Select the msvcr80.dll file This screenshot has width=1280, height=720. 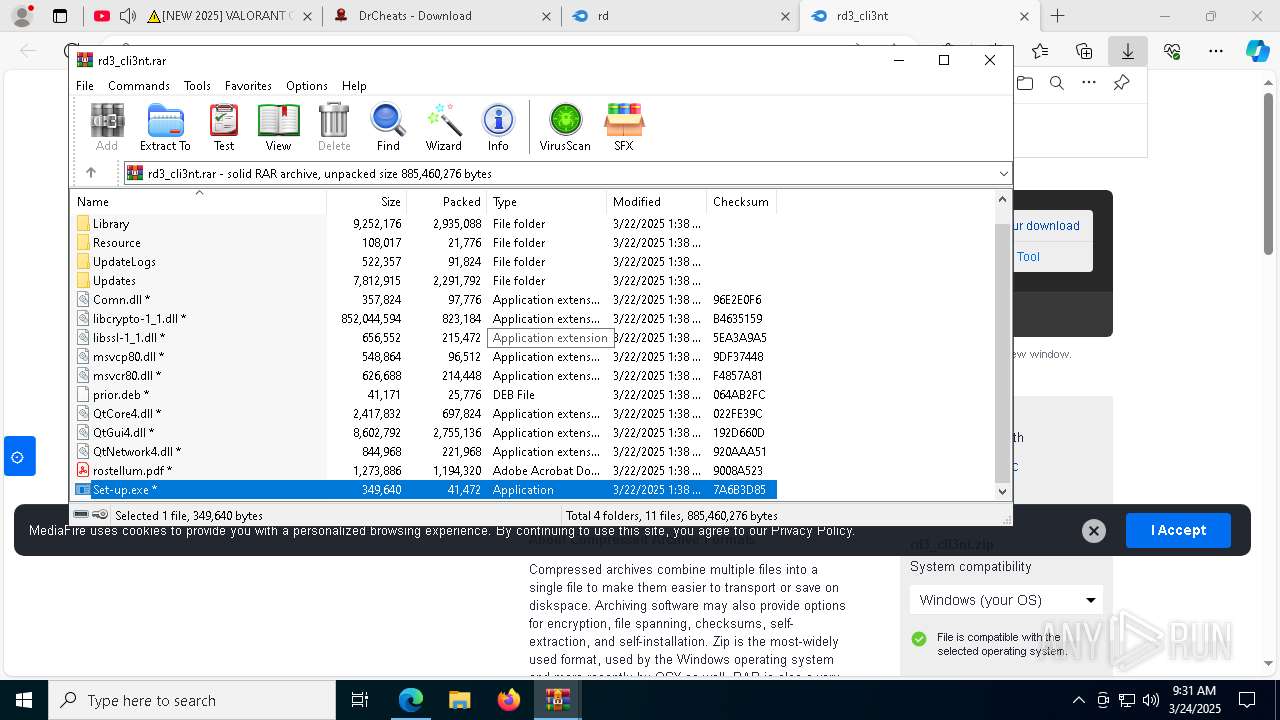(127, 376)
